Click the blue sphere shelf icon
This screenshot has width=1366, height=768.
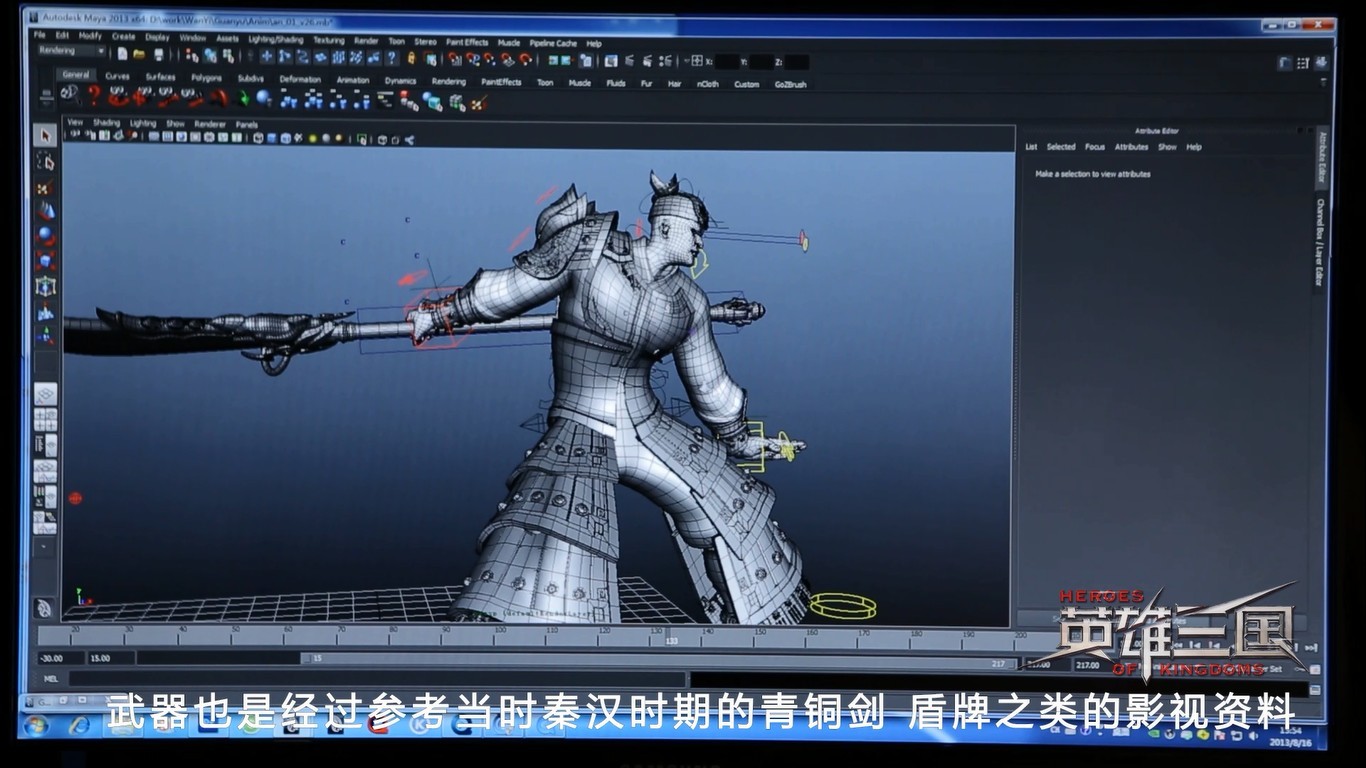tap(263, 99)
